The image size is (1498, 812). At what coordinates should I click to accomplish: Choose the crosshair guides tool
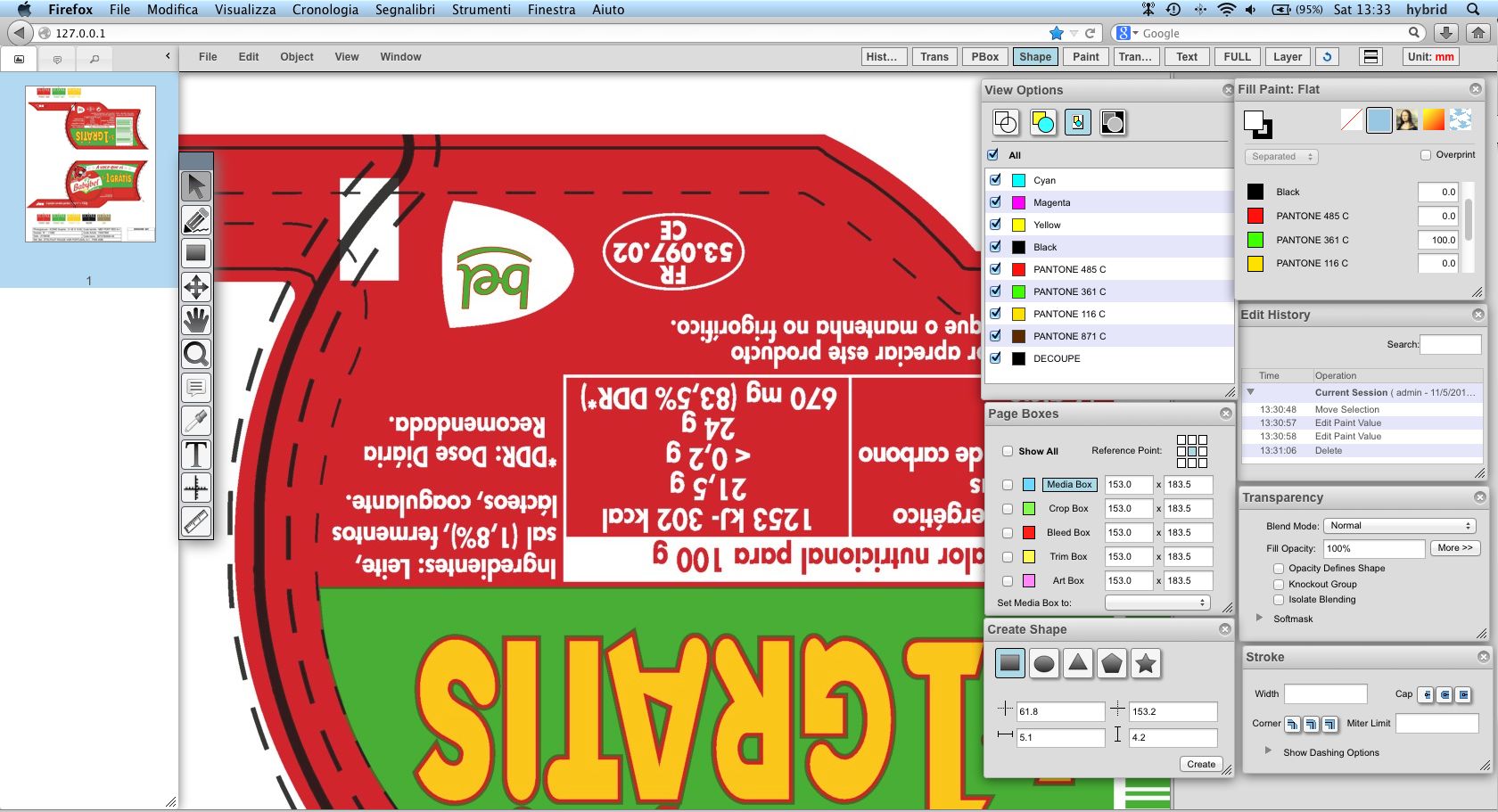click(196, 488)
